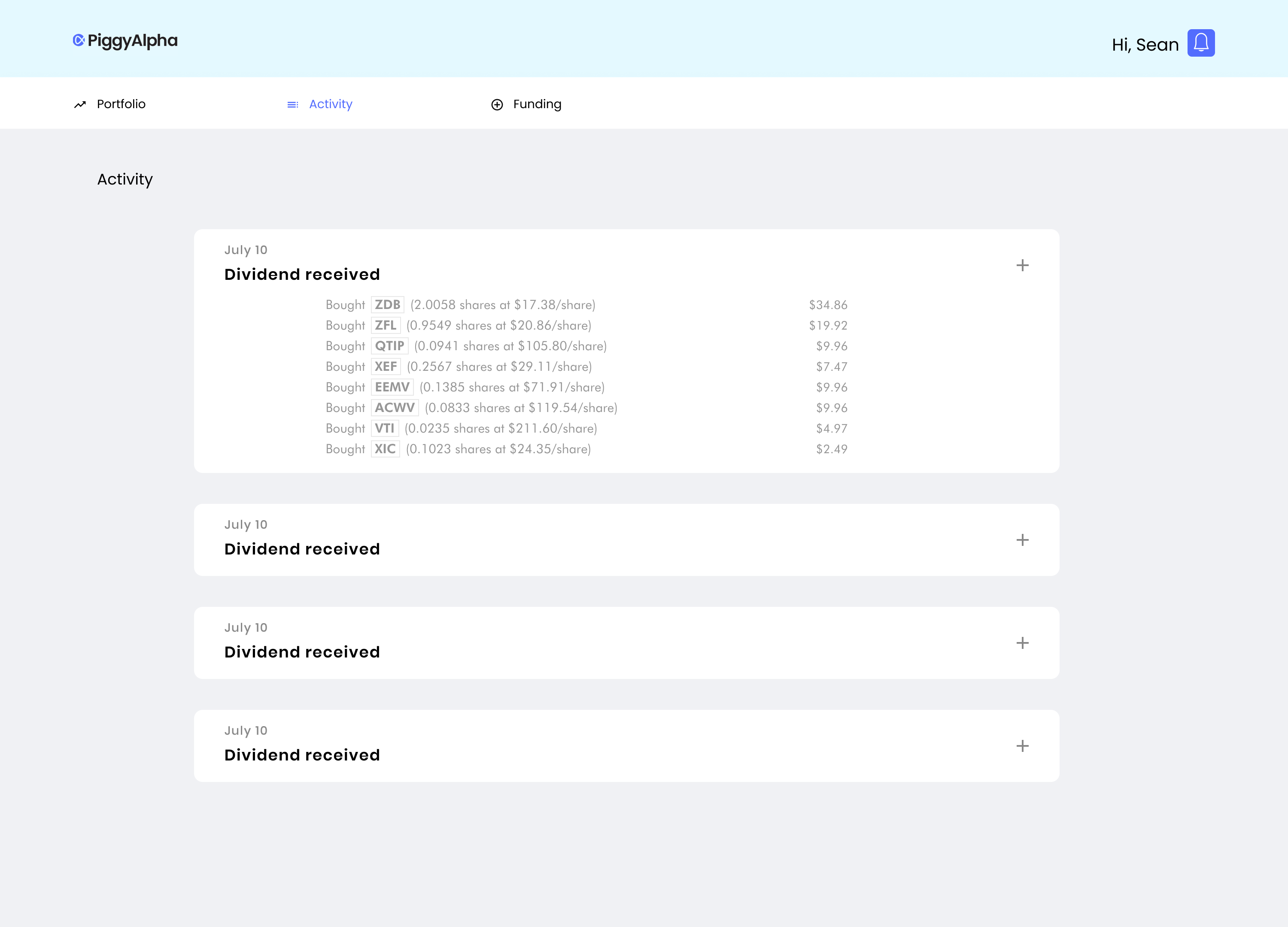This screenshot has width=1288, height=927.
Task: Expand the second Dividend received card
Action: 1022,540
